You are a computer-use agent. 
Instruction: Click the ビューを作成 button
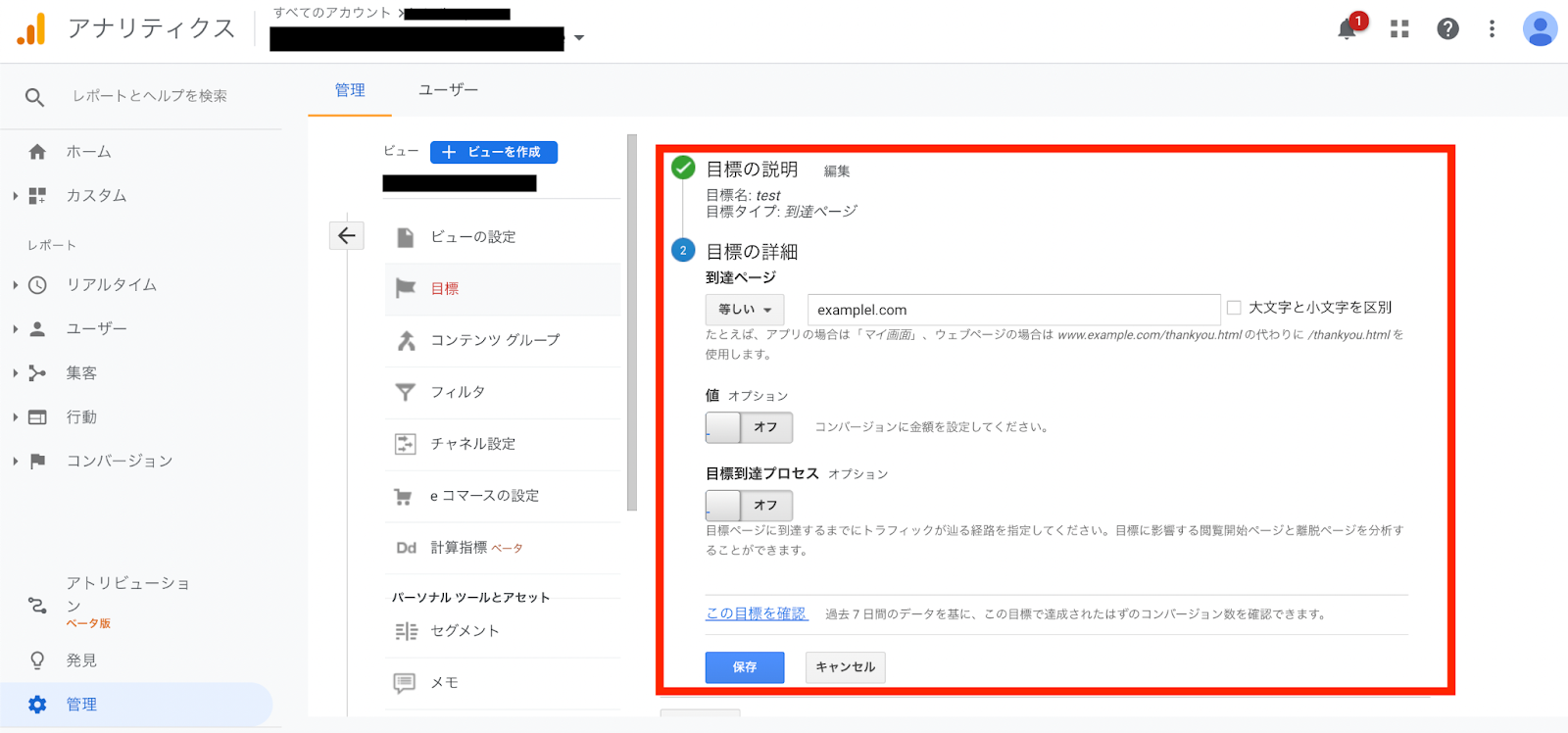(494, 152)
